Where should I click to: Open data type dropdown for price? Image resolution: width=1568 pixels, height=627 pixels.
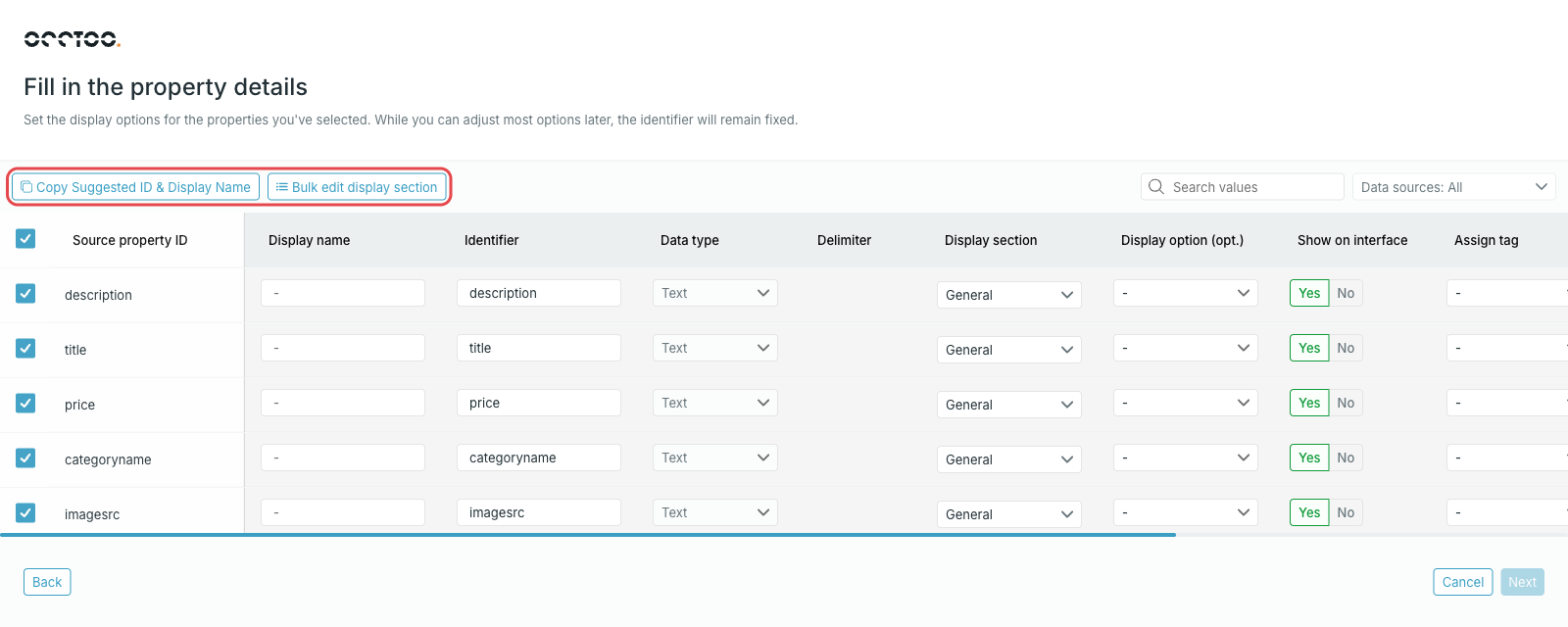click(715, 403)
